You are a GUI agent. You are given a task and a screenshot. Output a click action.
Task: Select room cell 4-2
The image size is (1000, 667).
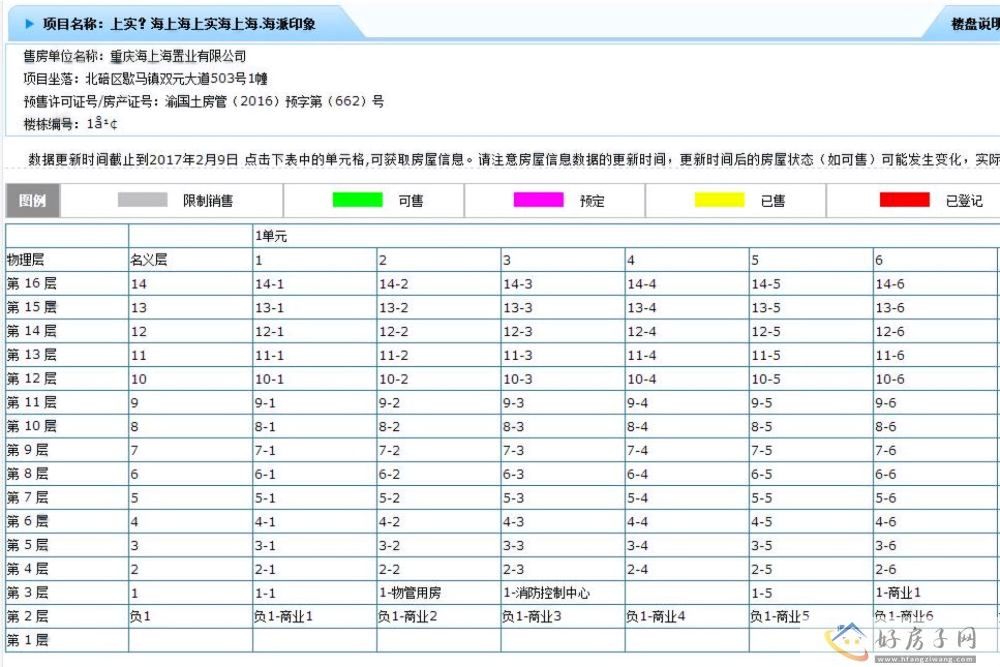click(439, 522)
